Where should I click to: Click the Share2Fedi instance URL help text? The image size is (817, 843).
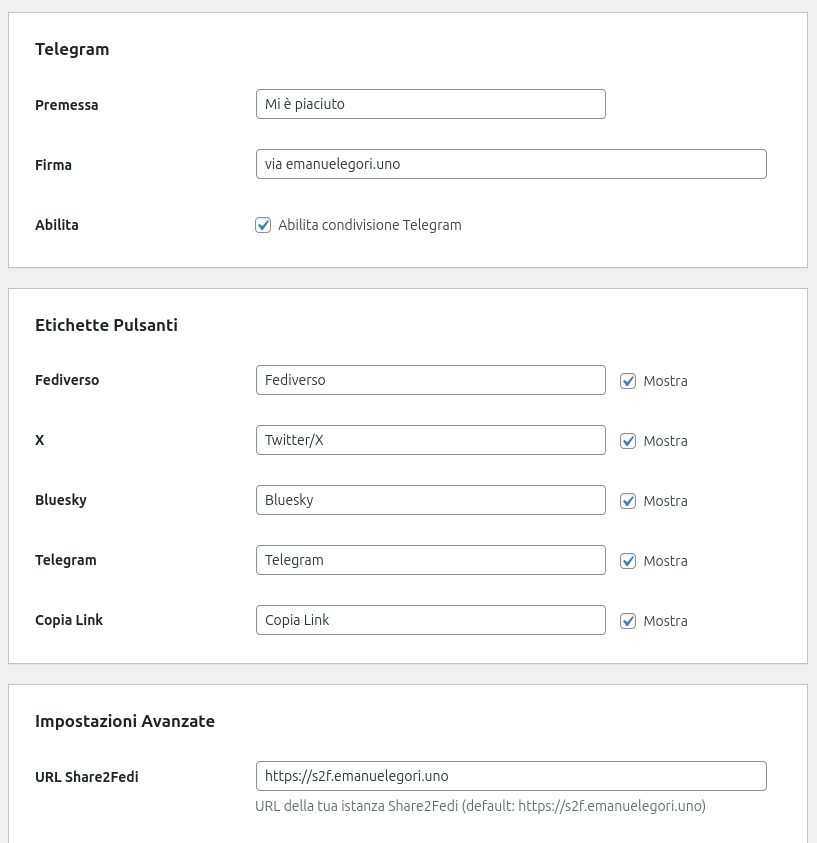(480, 806)
